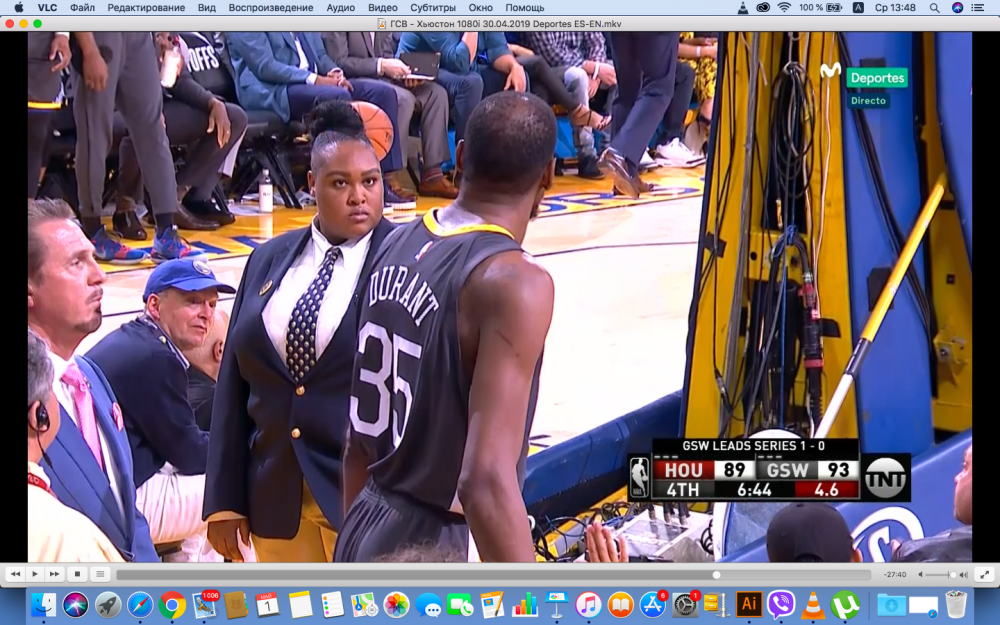Click the remaining time display -27:40
This screenshot has width=1000, height=625.
click(x=894, y=574)
